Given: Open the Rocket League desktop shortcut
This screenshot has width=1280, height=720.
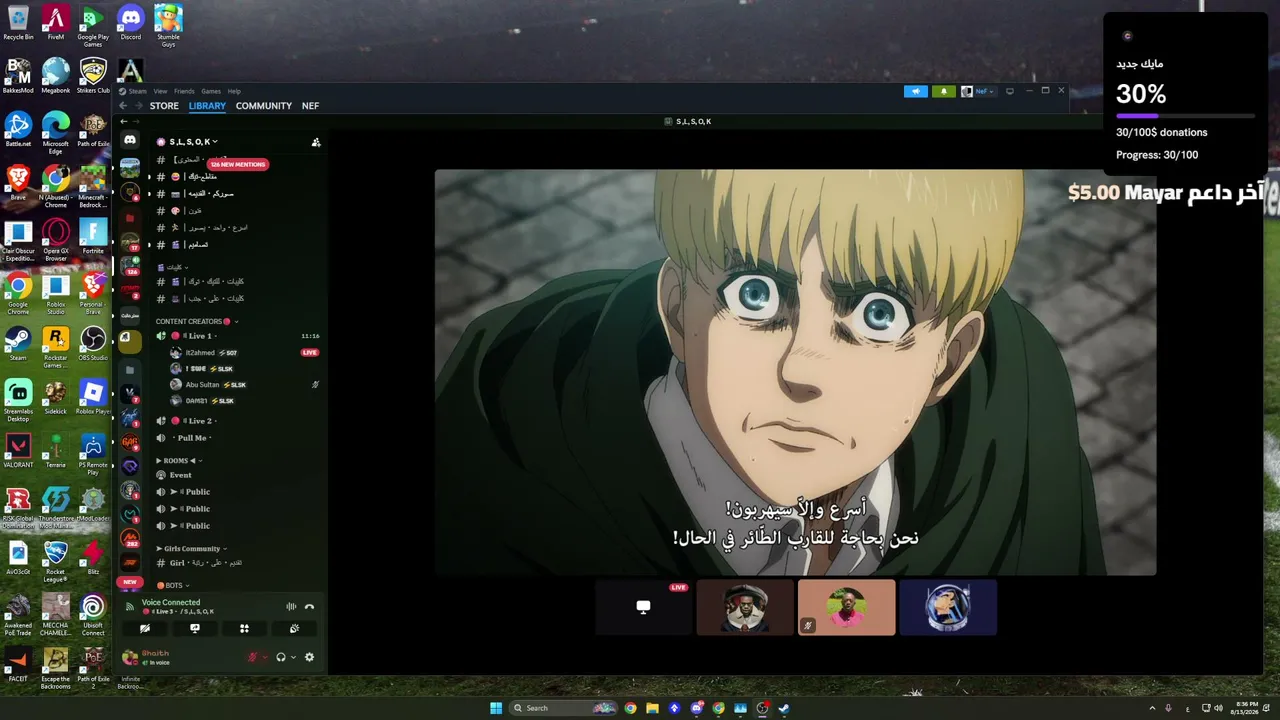Looking at the screenshot, I should (55, 562).
